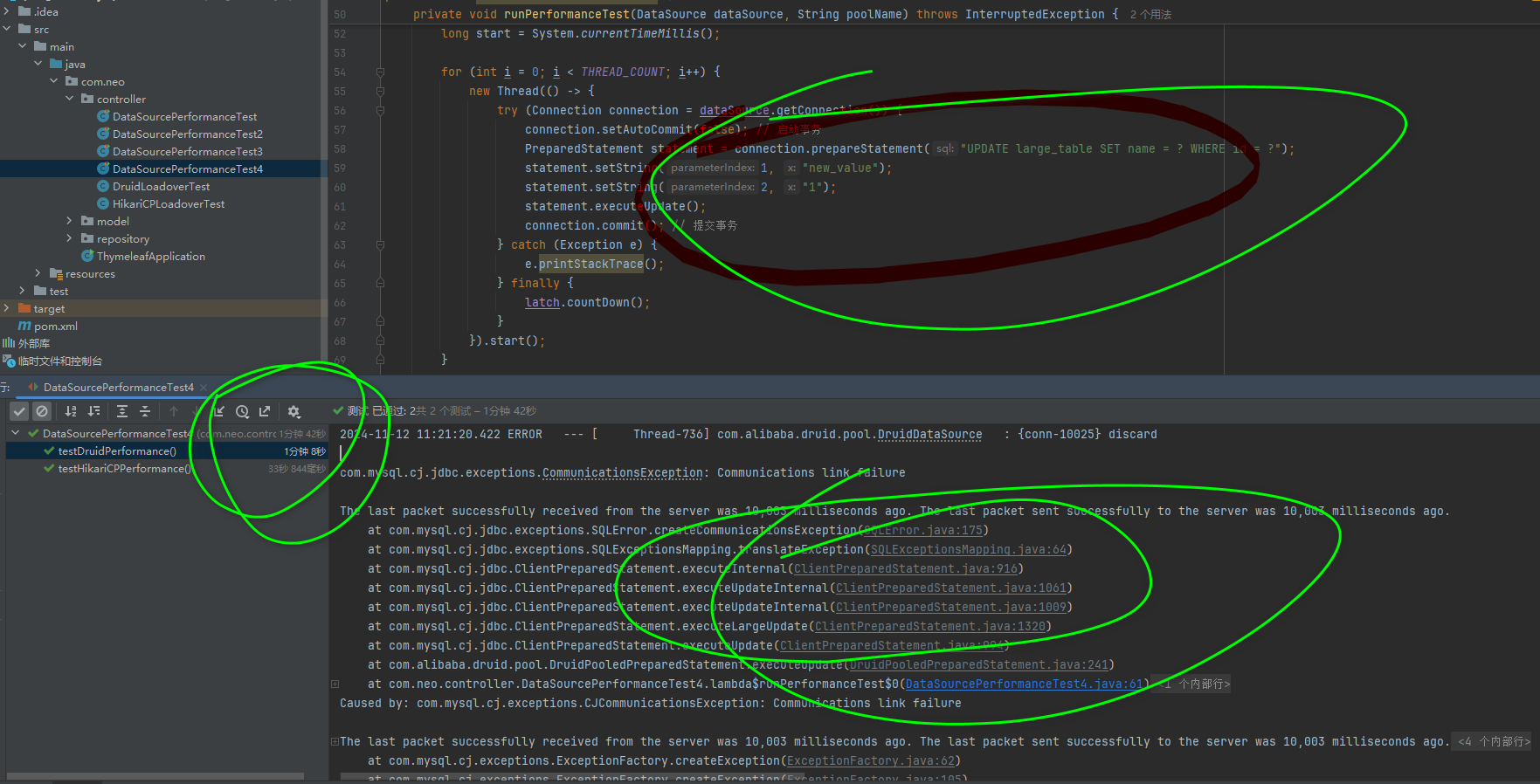Select testHikariCPPerformance() test result

coord(166,469)
